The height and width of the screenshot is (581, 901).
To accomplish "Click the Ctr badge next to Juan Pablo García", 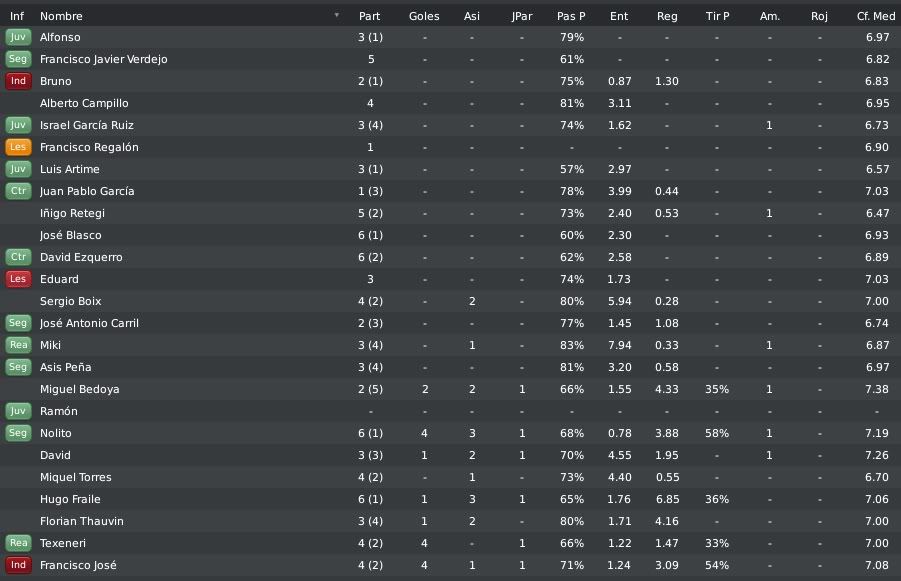I will 18,191.
